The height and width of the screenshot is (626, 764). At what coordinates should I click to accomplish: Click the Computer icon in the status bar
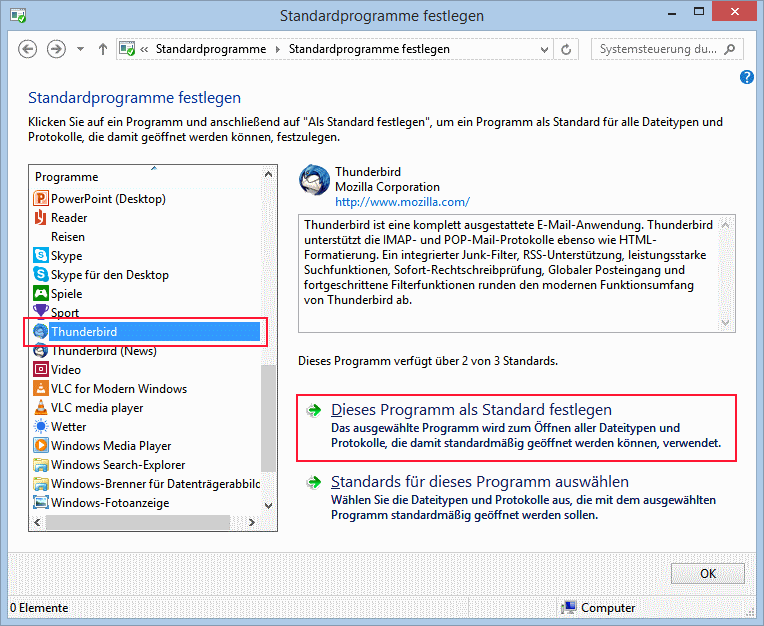coord(568,607)
